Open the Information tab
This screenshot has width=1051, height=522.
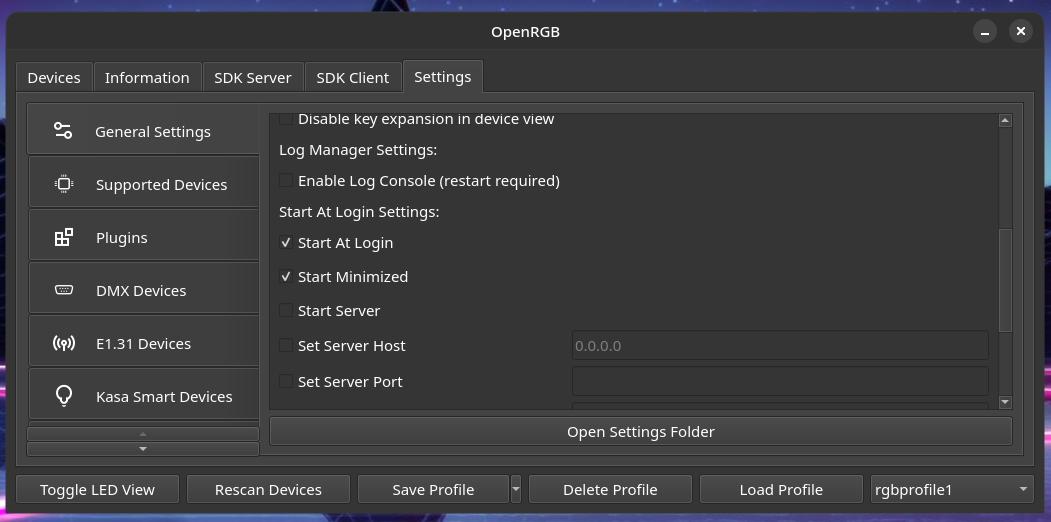click(147, 77)
